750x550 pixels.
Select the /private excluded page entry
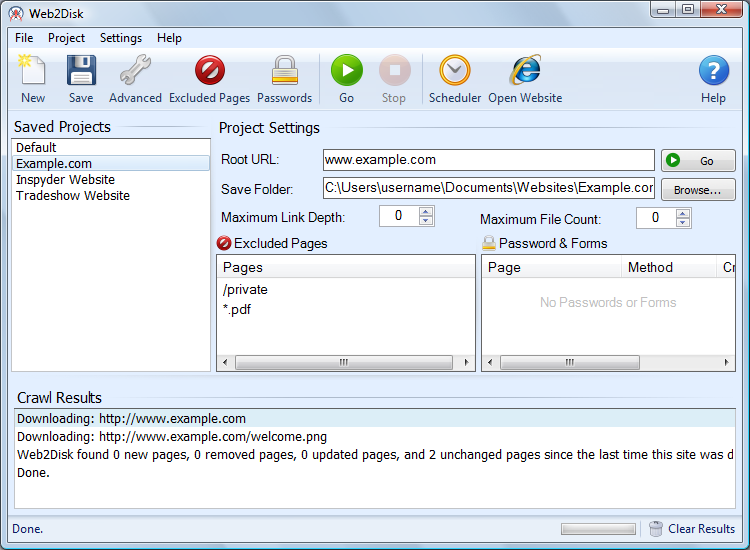[x=245, y=290]
